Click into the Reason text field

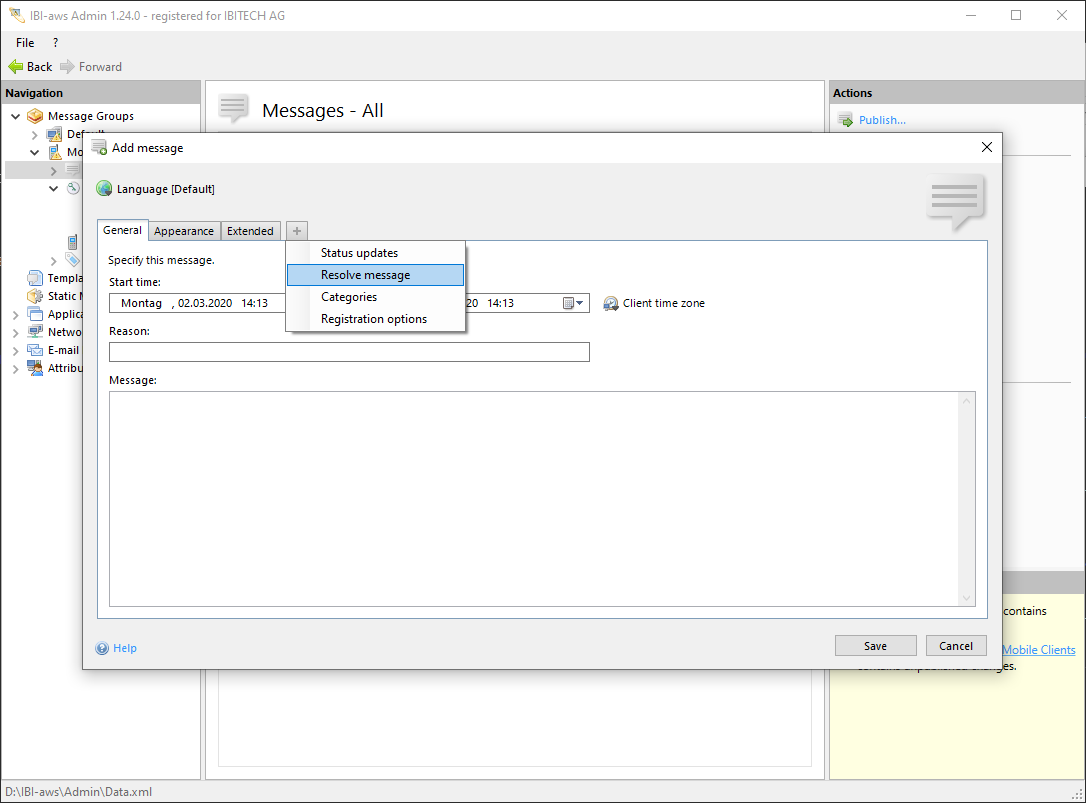[x=349, y=352]
